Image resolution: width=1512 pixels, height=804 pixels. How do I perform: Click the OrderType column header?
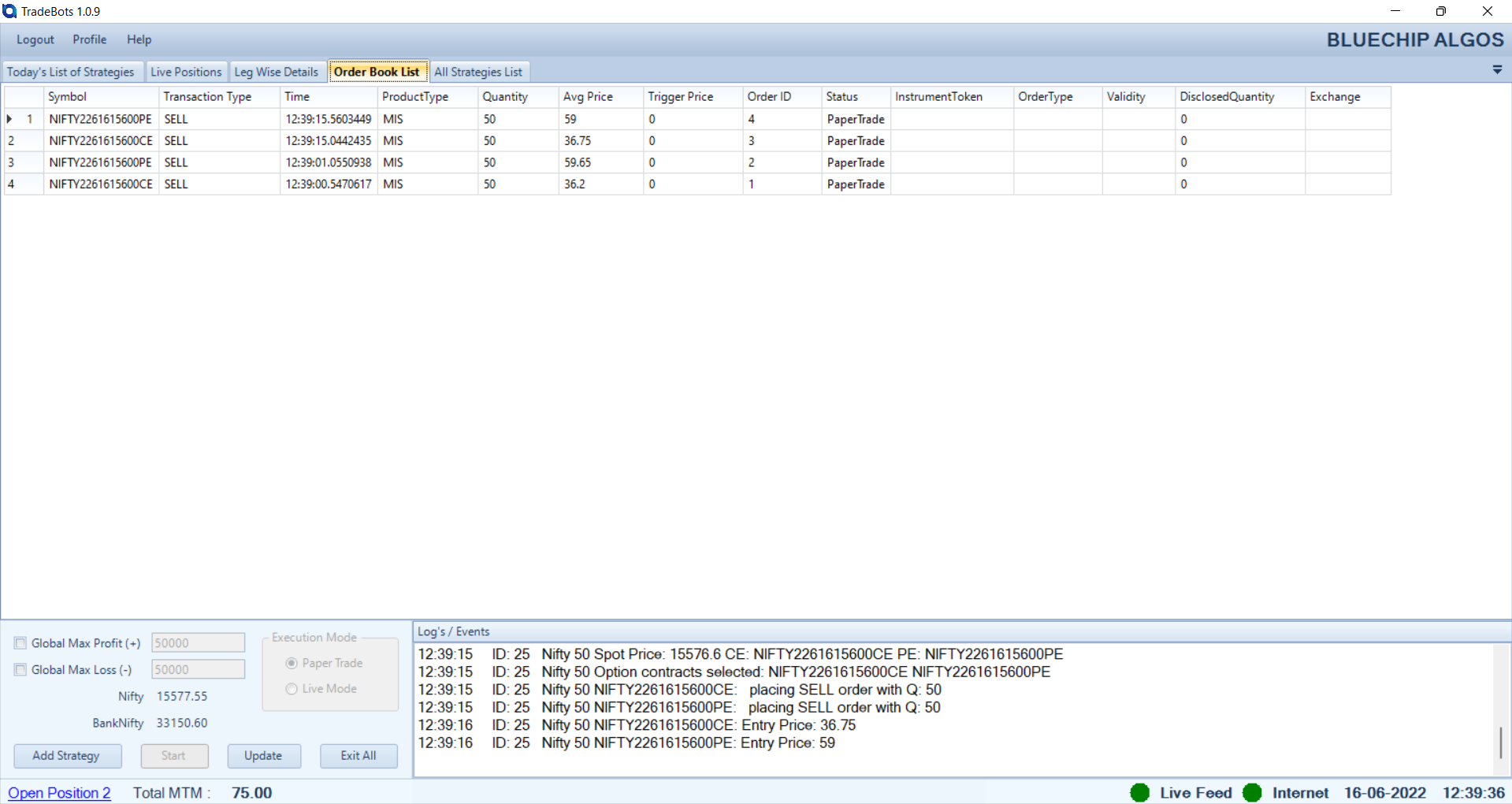click(x=1058, y=97)
